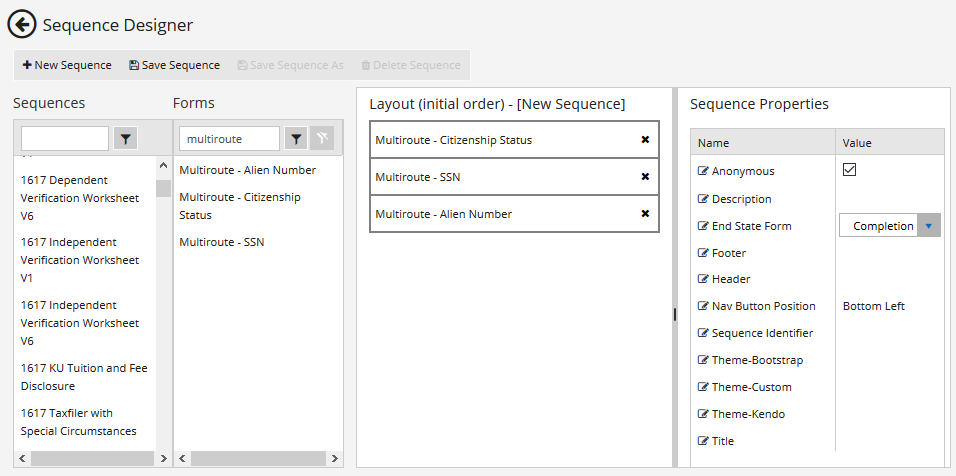956x476 pixels.
Task: Click the New Sequence button
Action: (67, 65)
